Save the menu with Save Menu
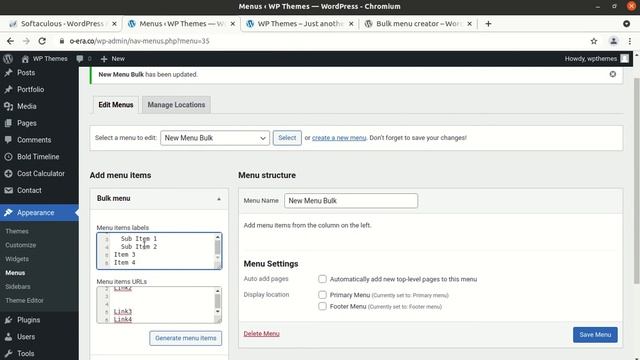Viewport: 640px width, 360px height. (x=595, y=335)
